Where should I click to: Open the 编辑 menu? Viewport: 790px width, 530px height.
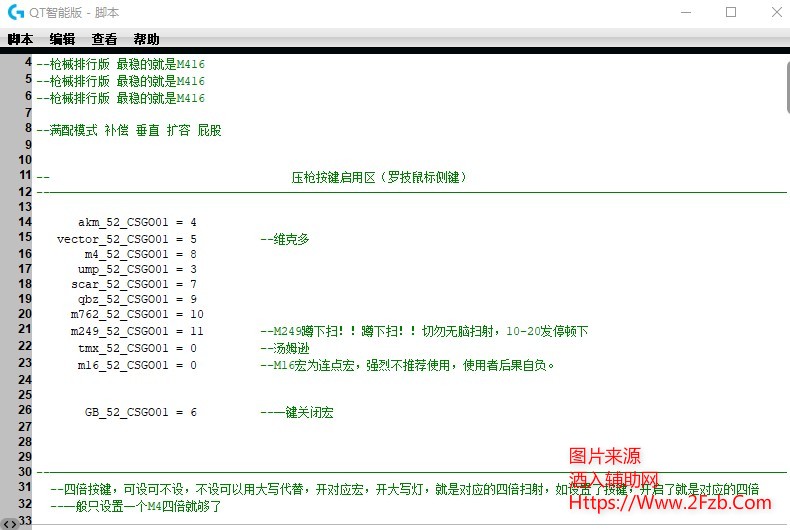(62, 39)
